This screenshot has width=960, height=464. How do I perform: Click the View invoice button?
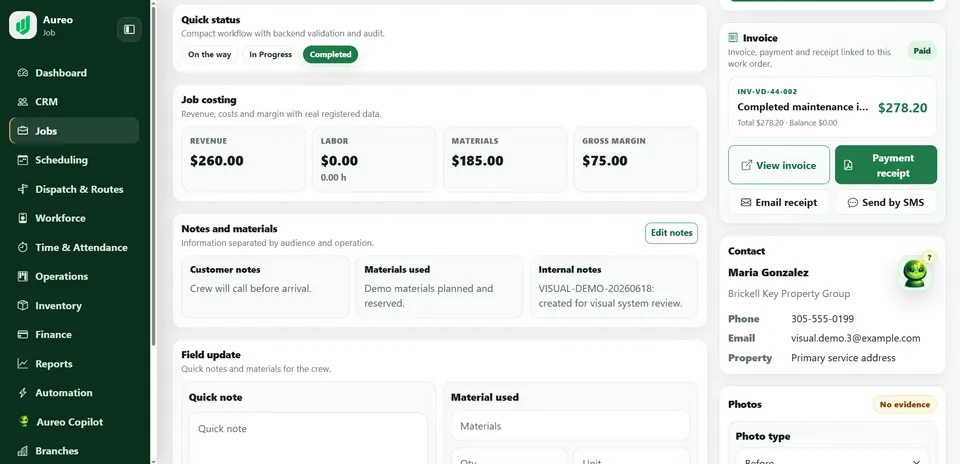pos(779,165)
